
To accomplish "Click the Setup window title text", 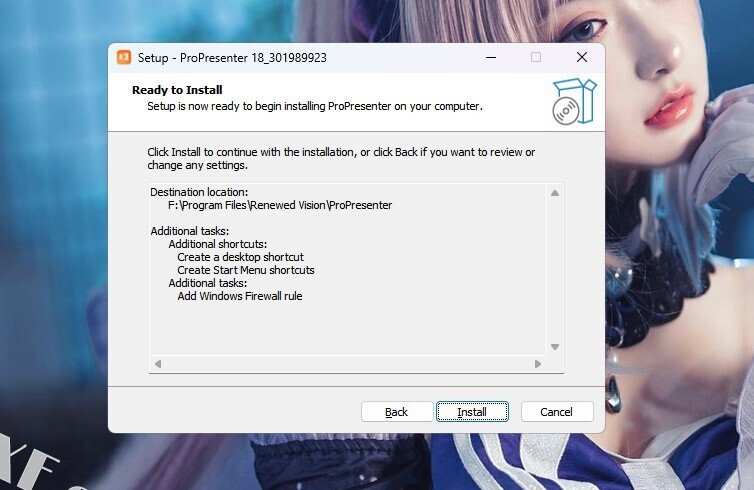I will [x=232, y=58].
